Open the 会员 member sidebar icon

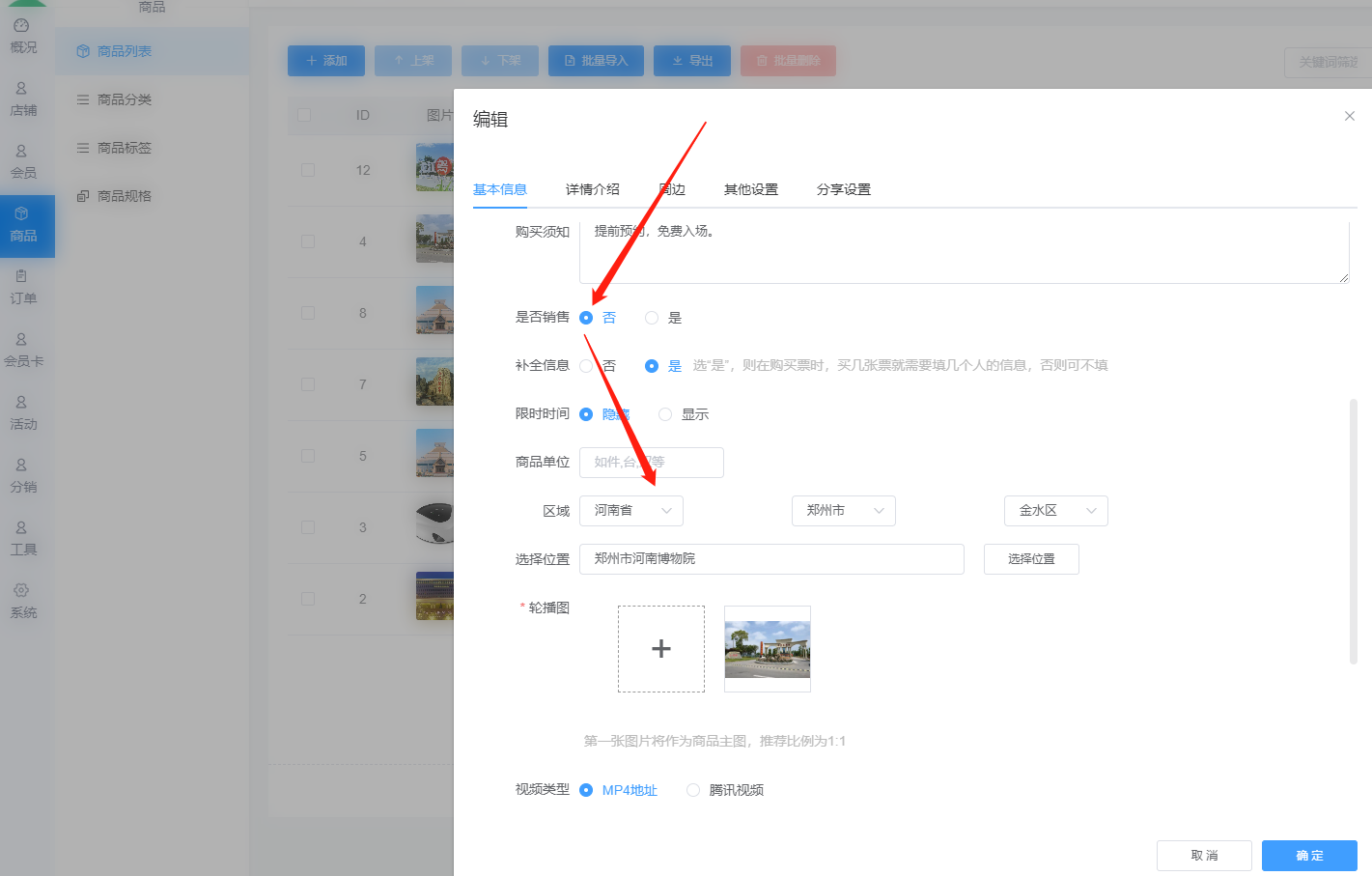[x=21, y=151]
